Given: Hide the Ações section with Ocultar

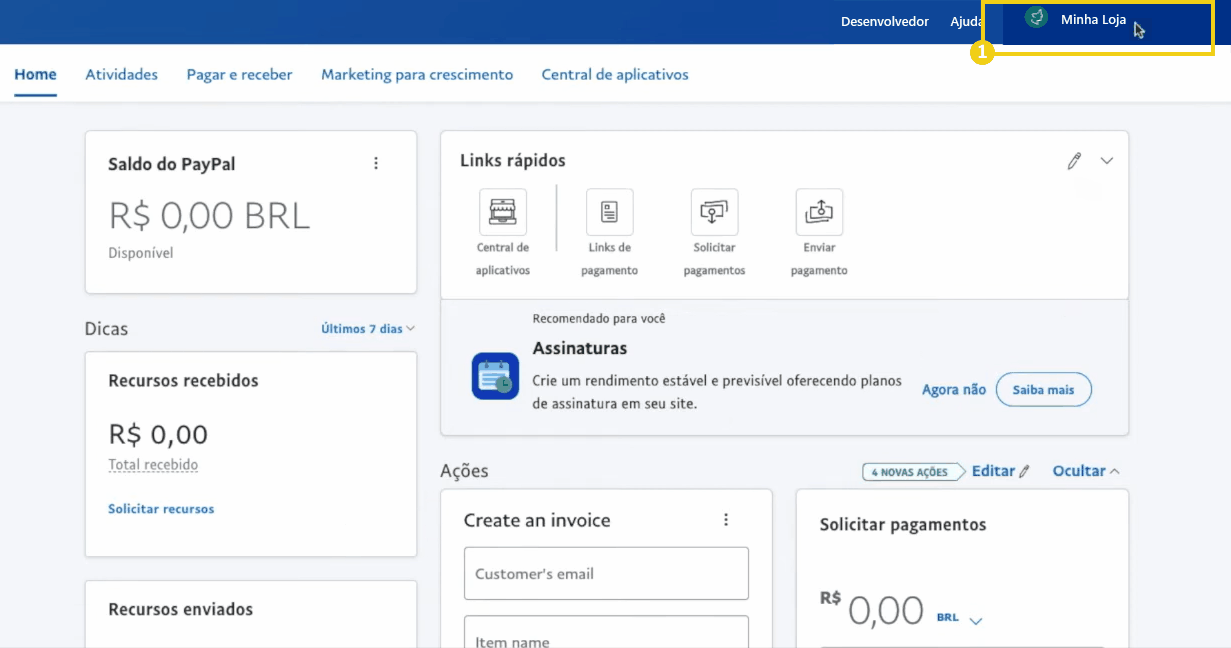Looking at the screenshot, I should click(1086, 471).
